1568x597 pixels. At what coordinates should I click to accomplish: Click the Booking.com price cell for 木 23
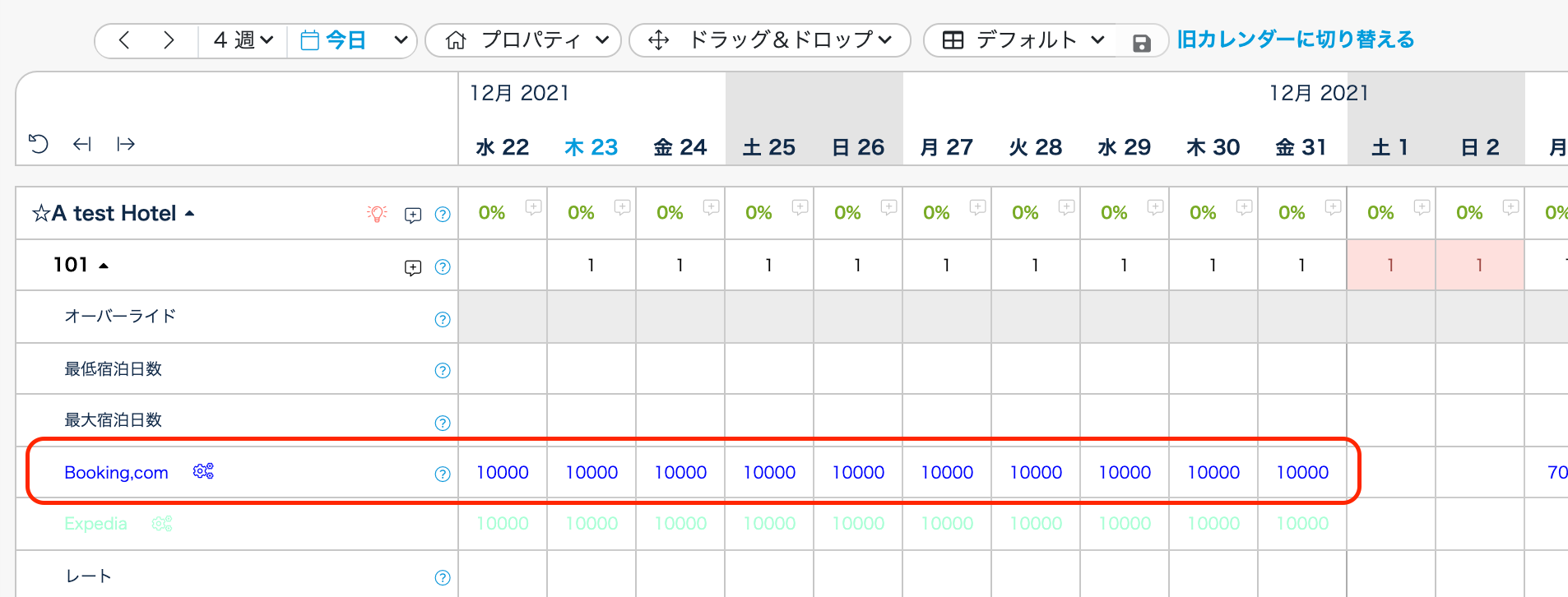point(591,473)
